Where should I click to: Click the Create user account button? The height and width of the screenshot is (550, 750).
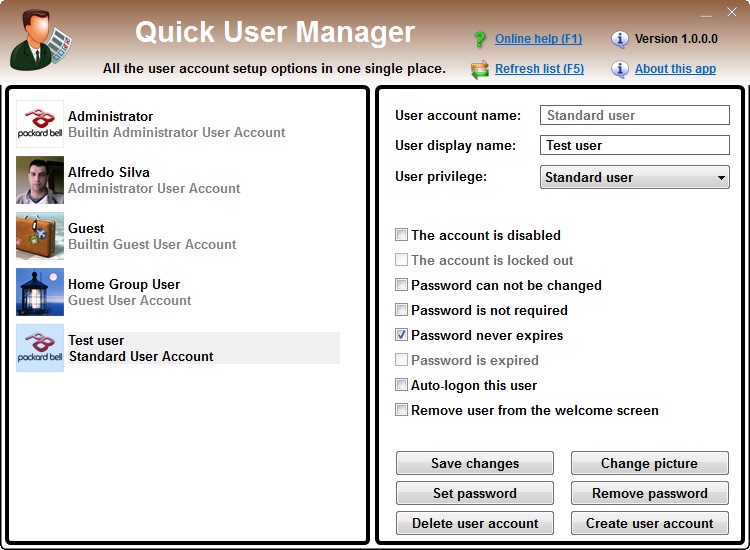coord(650,523)
